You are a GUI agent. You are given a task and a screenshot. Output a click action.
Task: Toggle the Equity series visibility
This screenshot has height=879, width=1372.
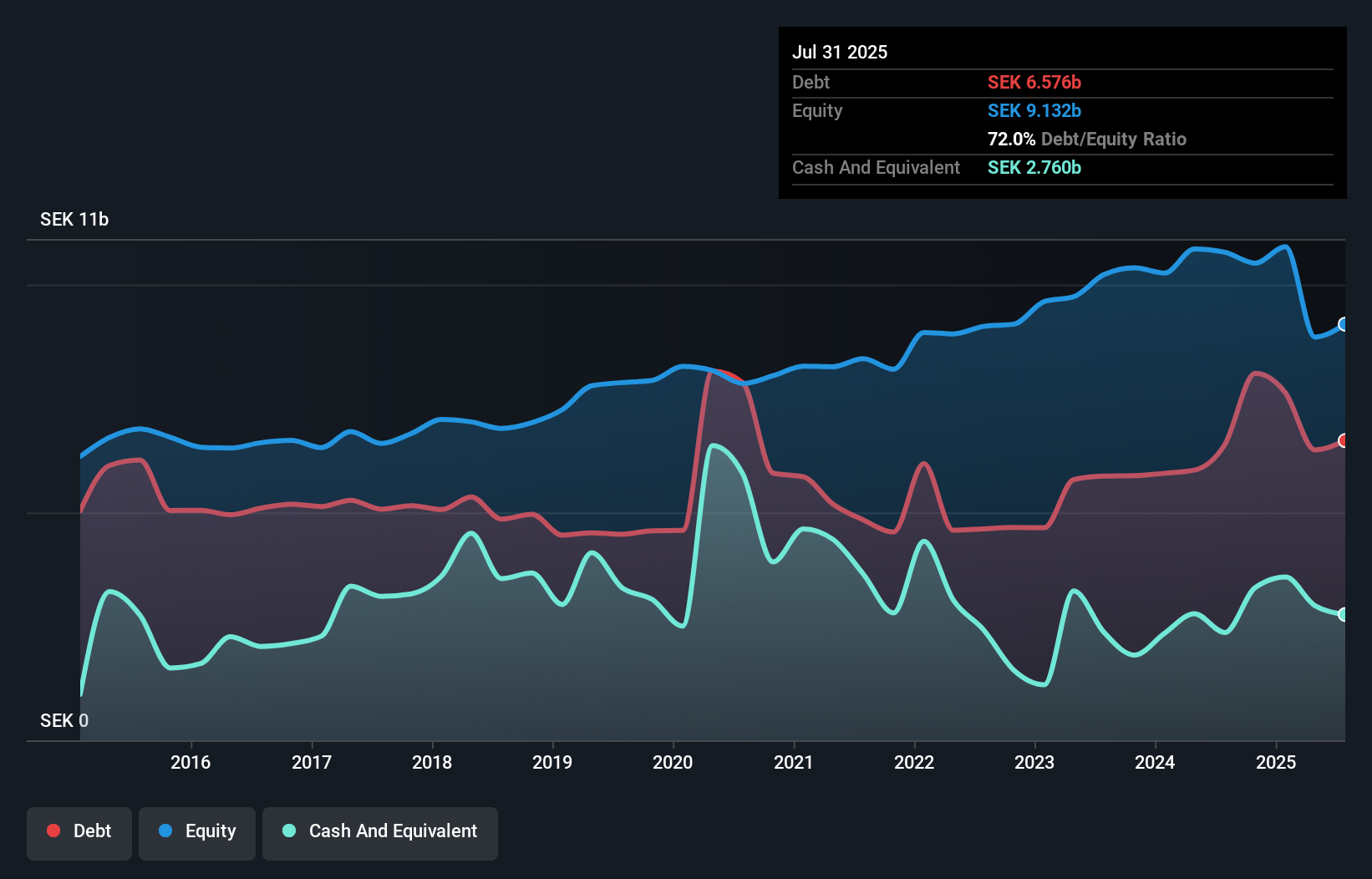click(196, 831)
